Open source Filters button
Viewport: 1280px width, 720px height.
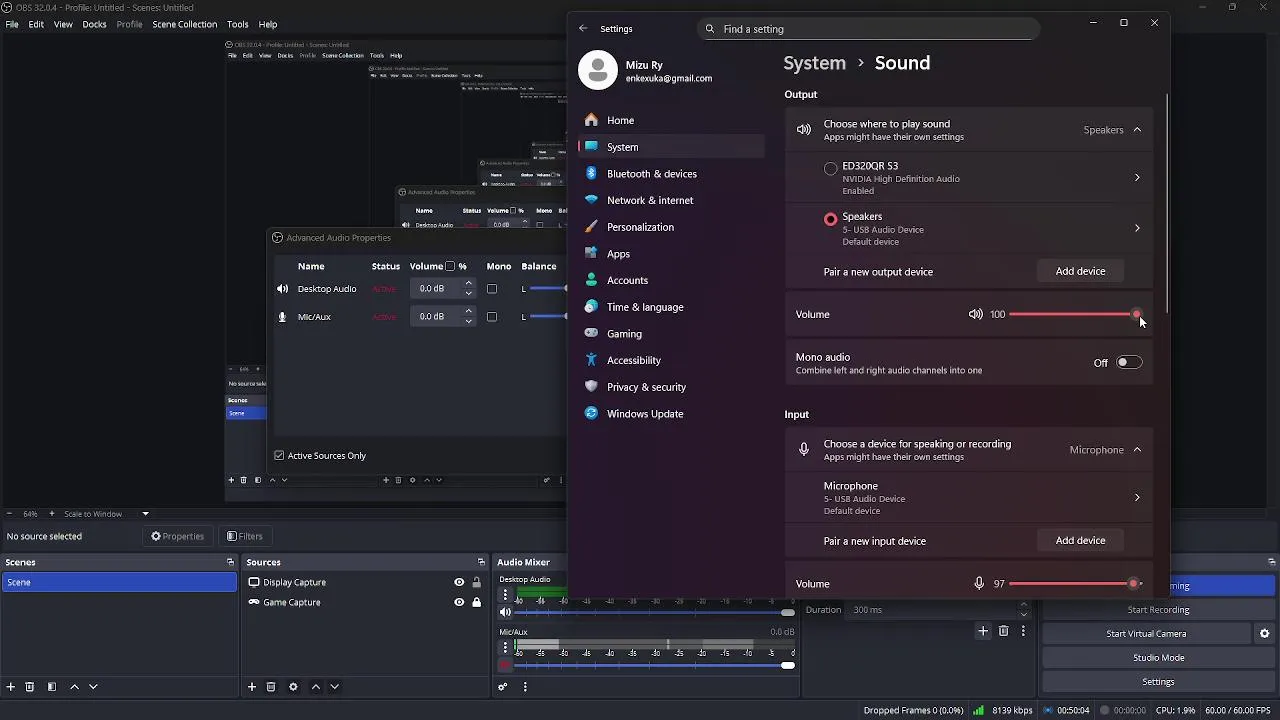point(245,536)
